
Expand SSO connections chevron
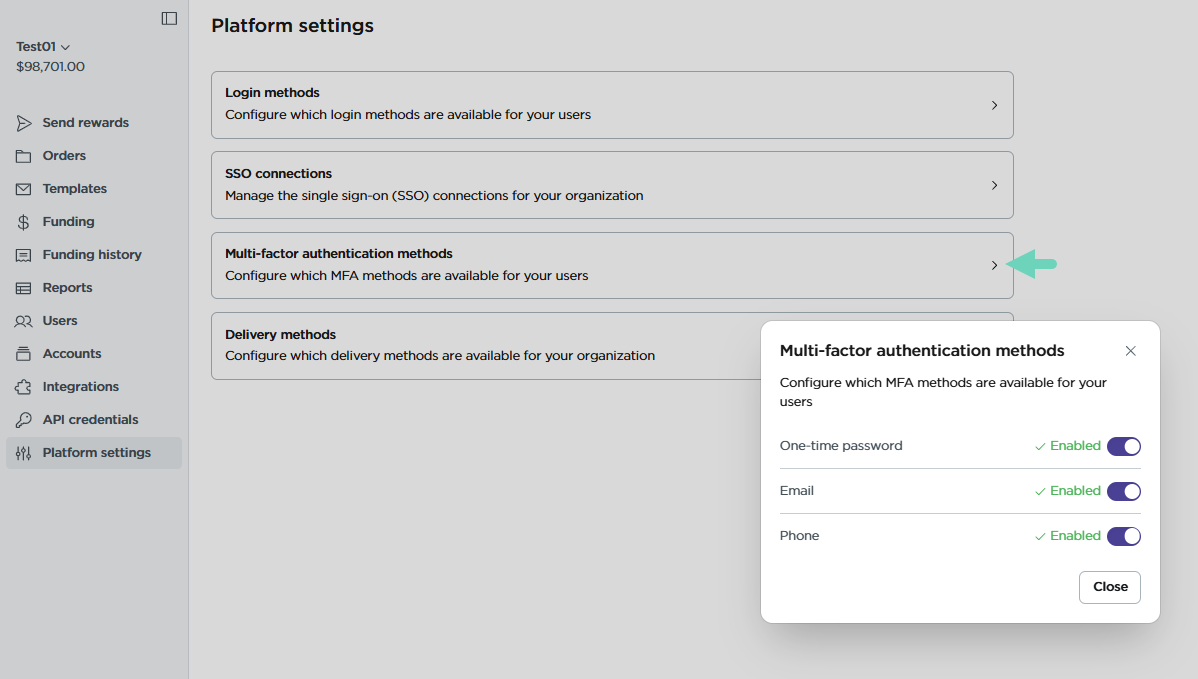994,186
